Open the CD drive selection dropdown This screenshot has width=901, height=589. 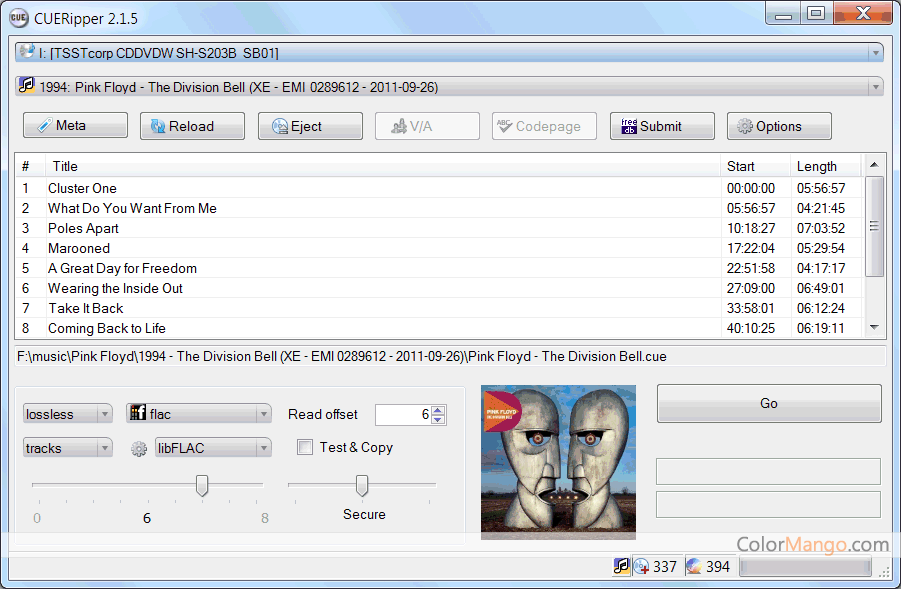point(875,53)
